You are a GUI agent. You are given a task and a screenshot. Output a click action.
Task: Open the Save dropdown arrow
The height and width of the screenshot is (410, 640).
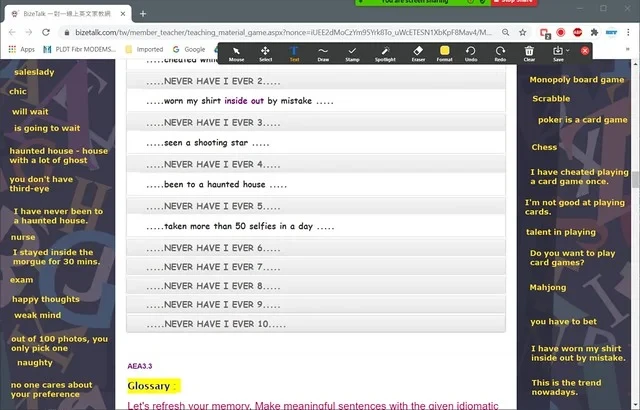coord(567,51)
